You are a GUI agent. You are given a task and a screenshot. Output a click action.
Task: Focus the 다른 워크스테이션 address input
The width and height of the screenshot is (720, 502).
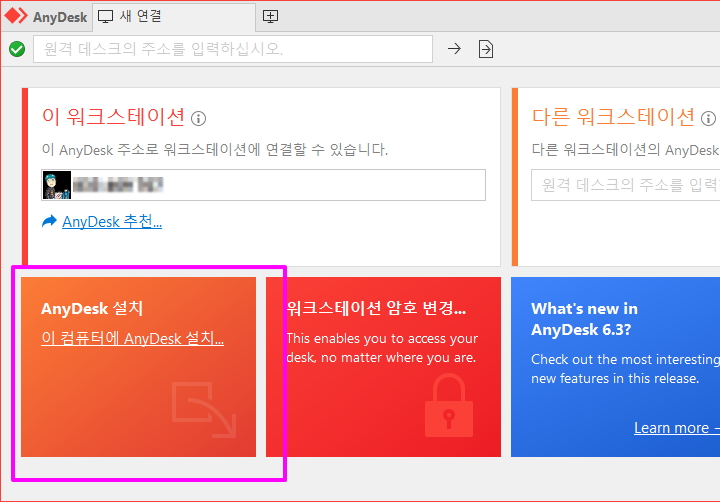coord(625,185)
